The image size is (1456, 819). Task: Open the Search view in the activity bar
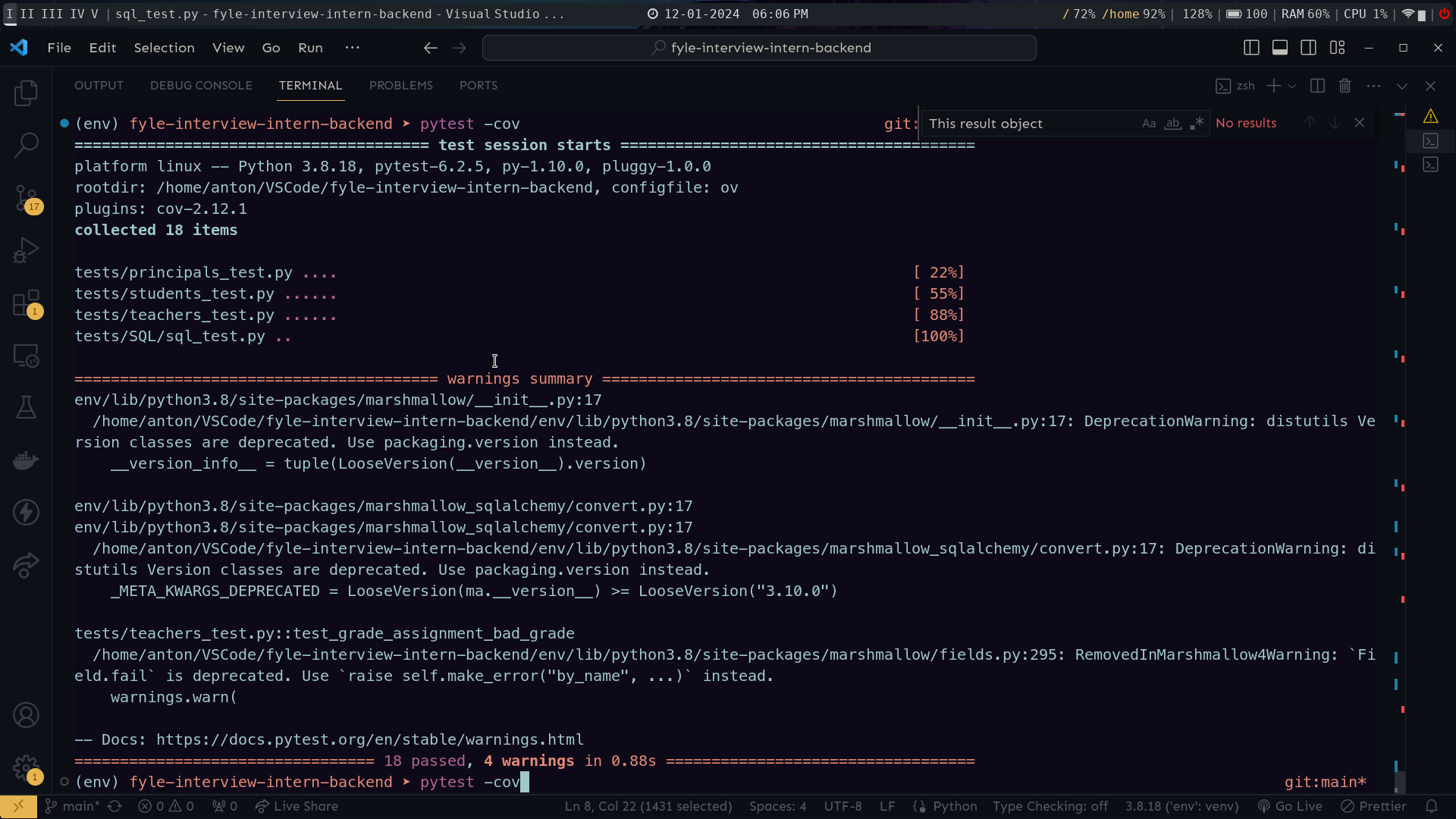pyautogui.click(x=26, y=145)
